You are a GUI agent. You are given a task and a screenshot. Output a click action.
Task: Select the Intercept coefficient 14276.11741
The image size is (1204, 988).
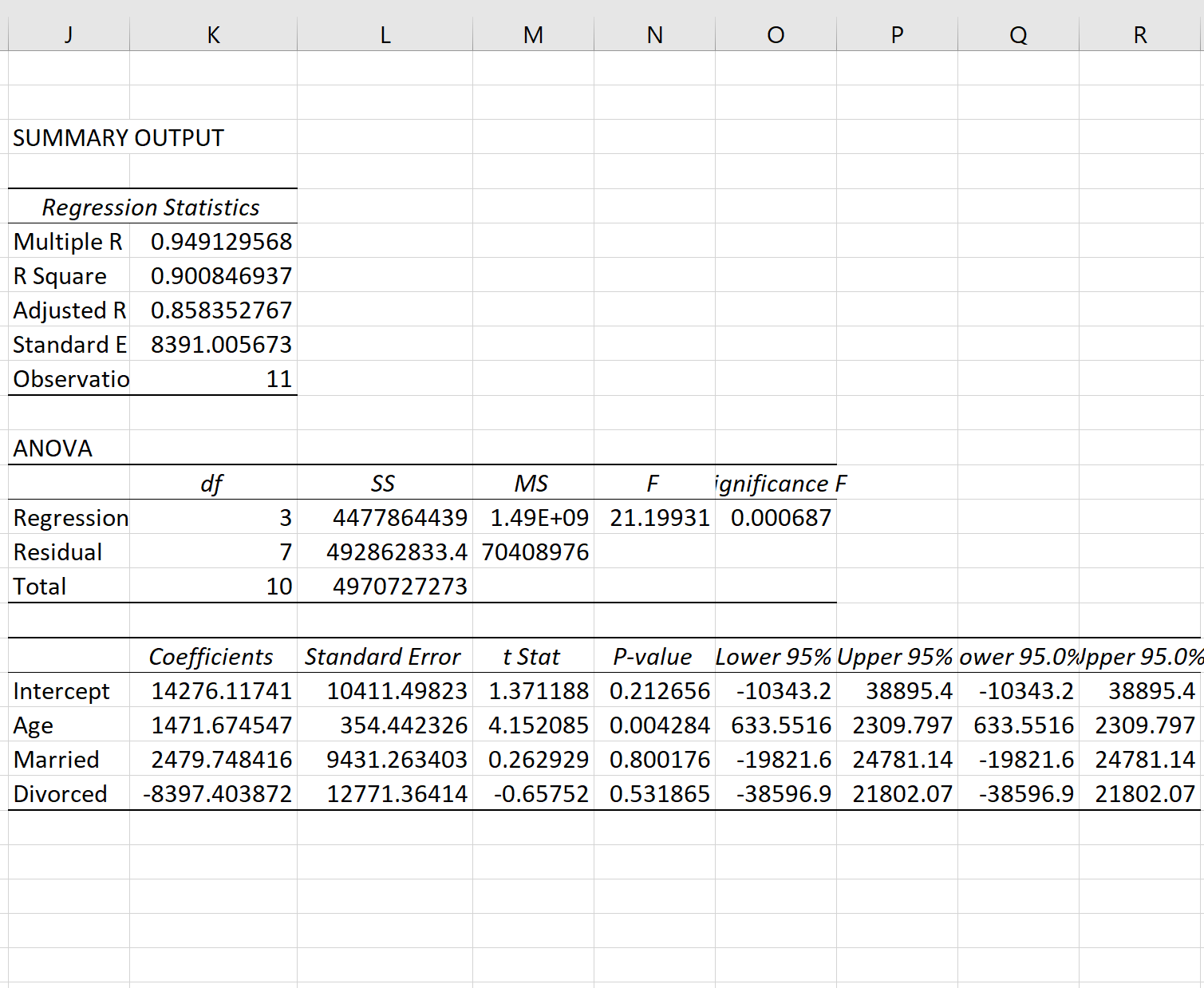click(212, 690)
